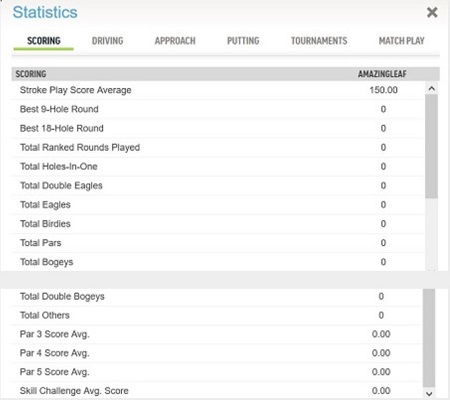Click the SCORING table header
The height and width of the screenshot is (400, 450).
click(x=31, y=74)
